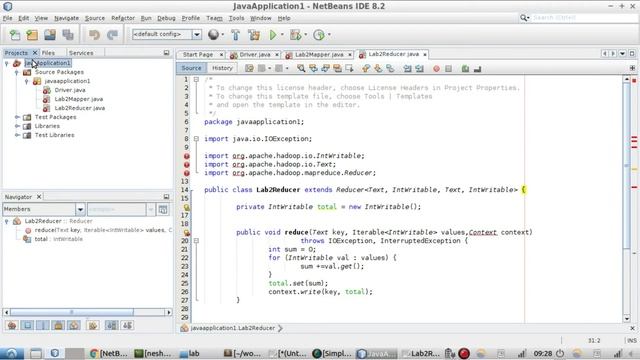Toggle Show Static Members filter in Navigator
Viewport: 640px width, 360px height.
pos(43,325)
